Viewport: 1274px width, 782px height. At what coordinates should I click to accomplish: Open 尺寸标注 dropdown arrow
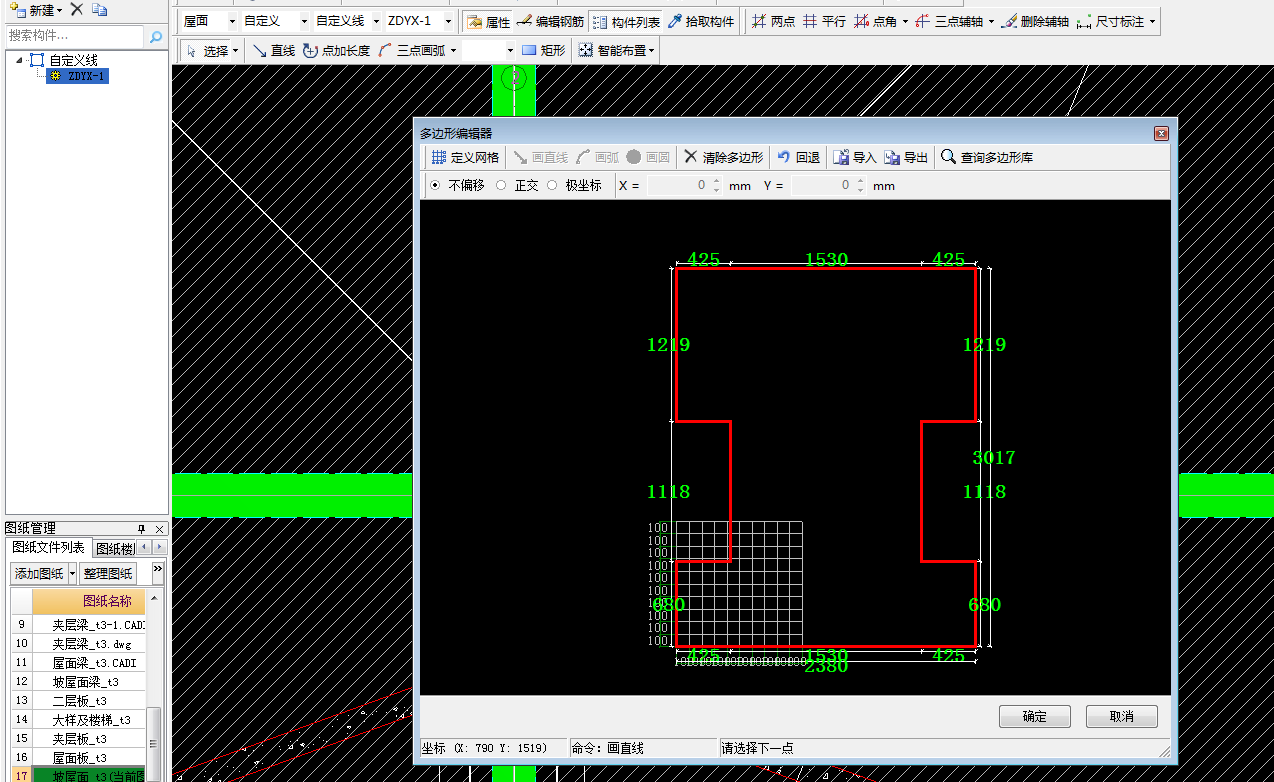tap(1152, 21)
